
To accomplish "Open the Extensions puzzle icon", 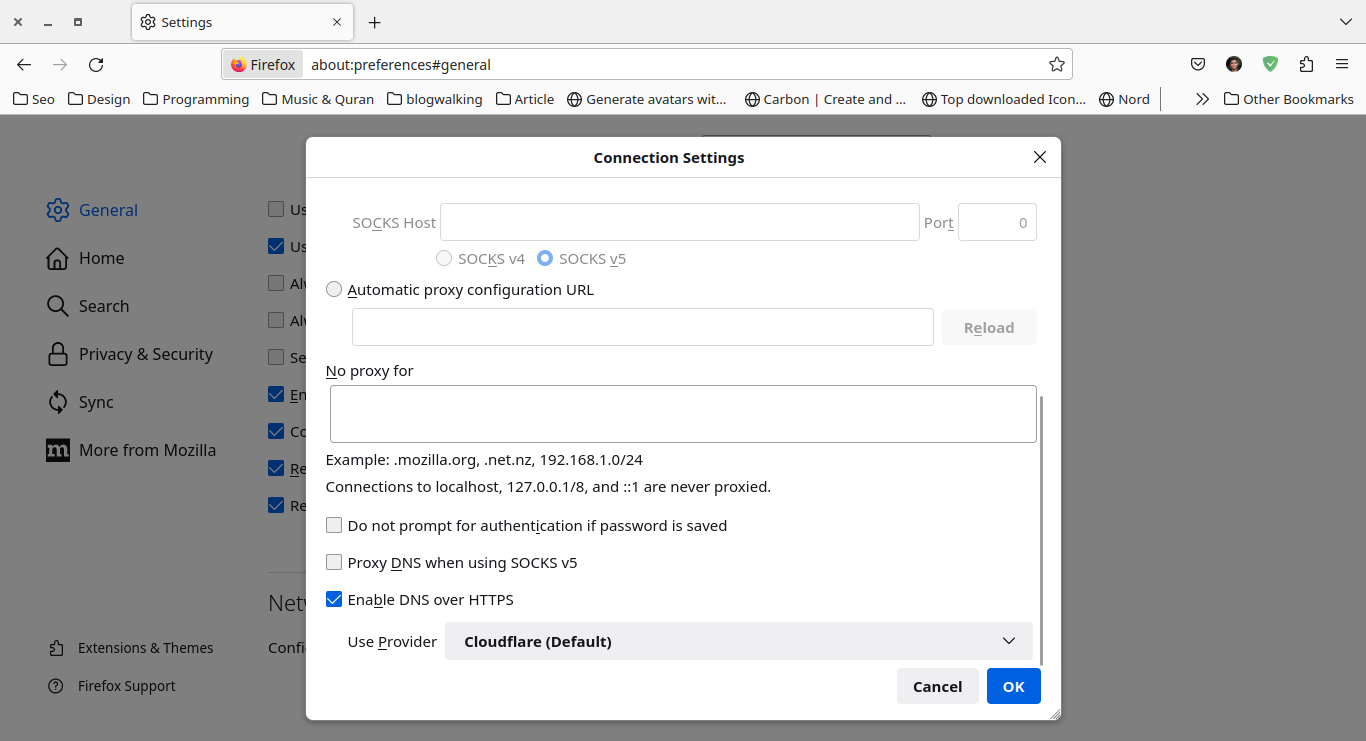I will pos(1306,63).
